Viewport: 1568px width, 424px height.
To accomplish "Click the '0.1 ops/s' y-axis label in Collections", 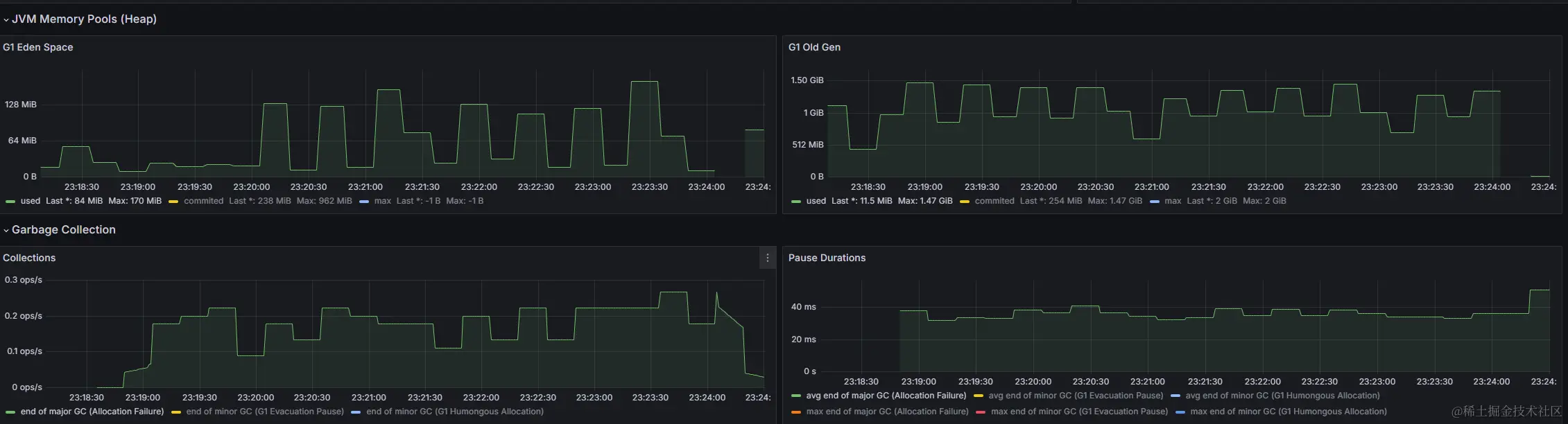I will click(24, 351).
